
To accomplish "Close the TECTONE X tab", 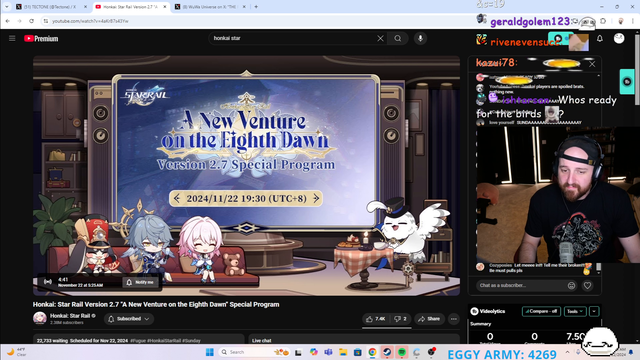I will coord(85,7).
